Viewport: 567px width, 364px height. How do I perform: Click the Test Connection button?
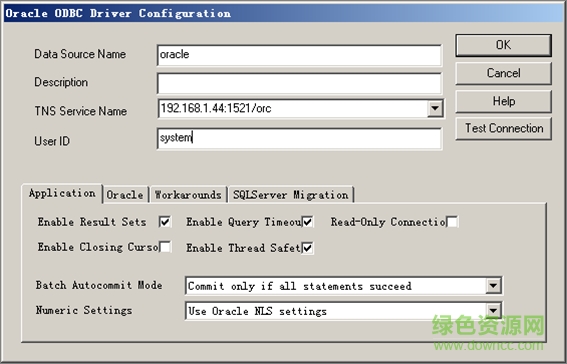503,128
